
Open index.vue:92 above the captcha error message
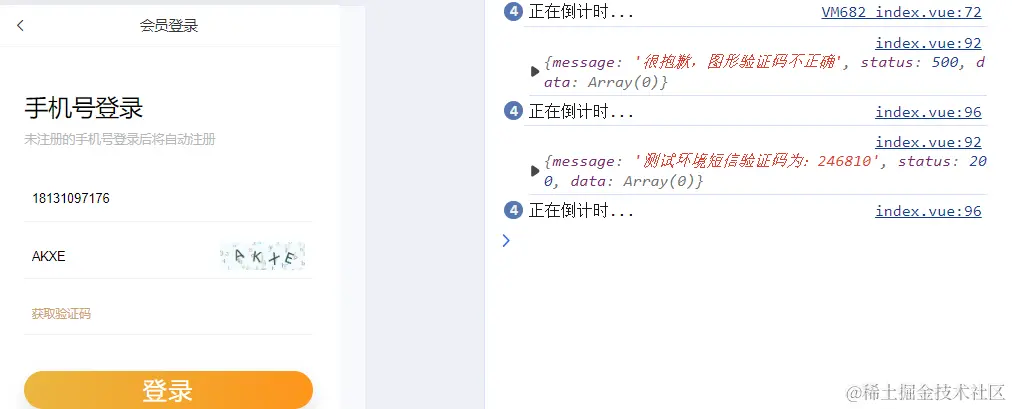(928, 43)
